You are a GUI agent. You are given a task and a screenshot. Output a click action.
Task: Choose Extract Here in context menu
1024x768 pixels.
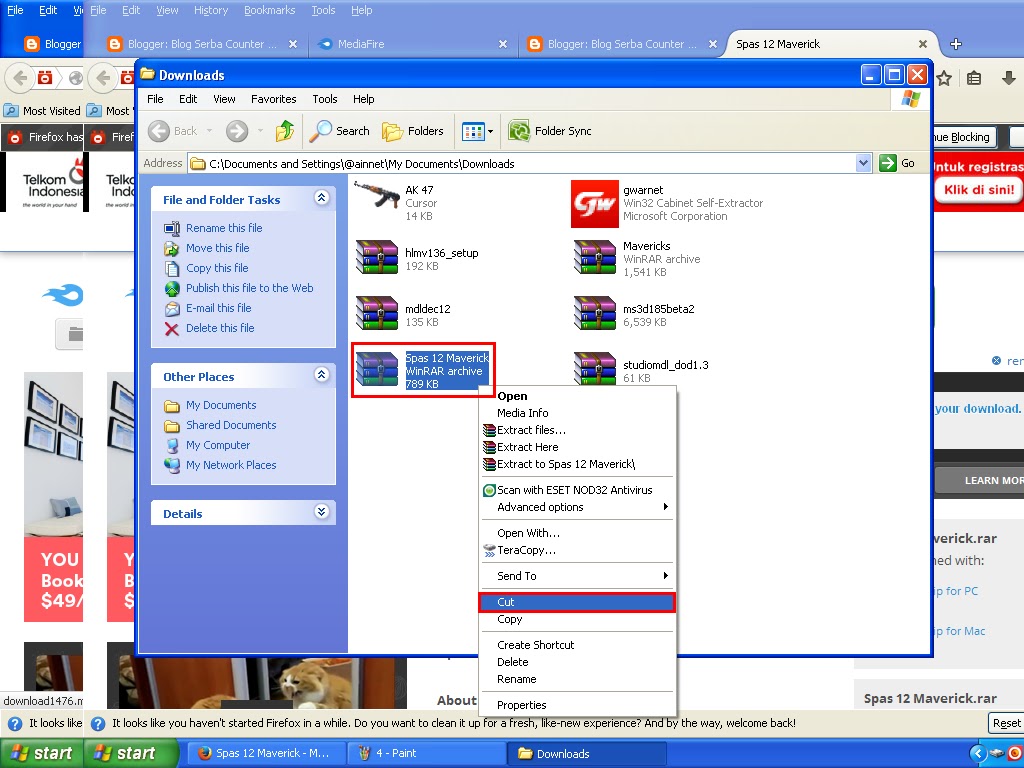[x=577, y=447]
